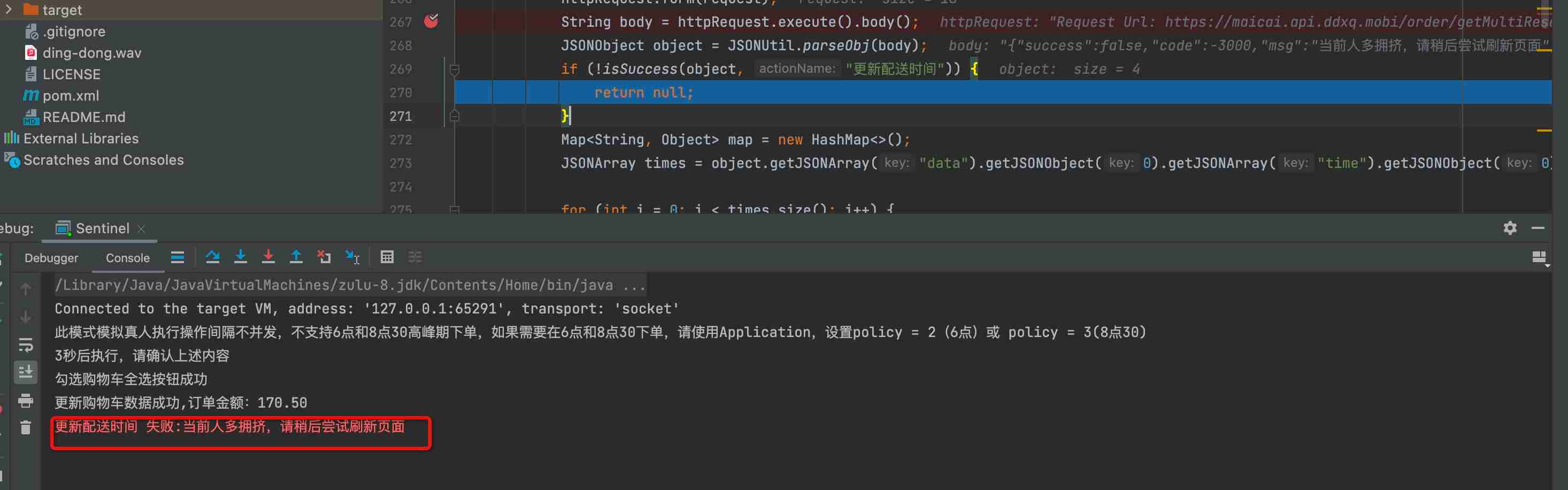Click the console down arrow icon
Viewport: 1568px width, 490px height.
(x=26, y=317)
